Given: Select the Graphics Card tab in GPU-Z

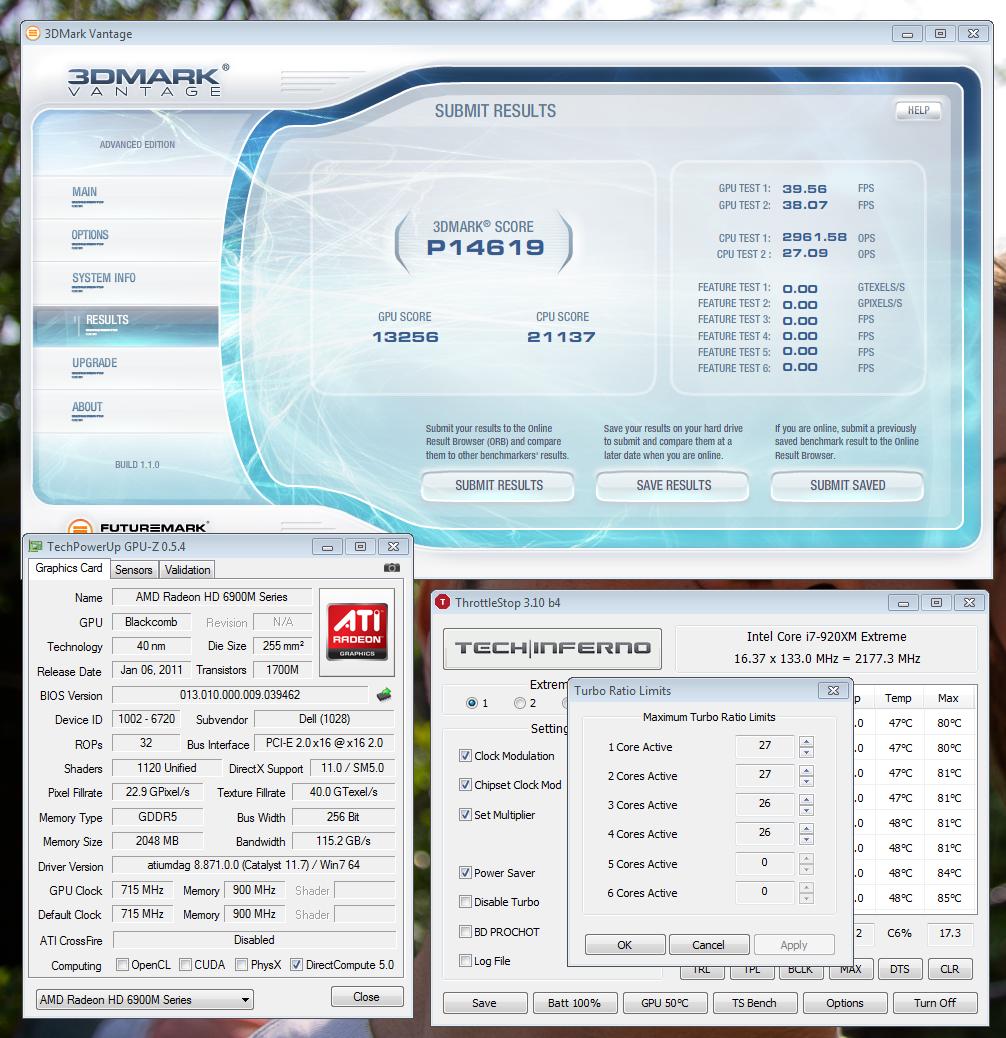Looking at the screenshot, I should [x=69, y=568].
